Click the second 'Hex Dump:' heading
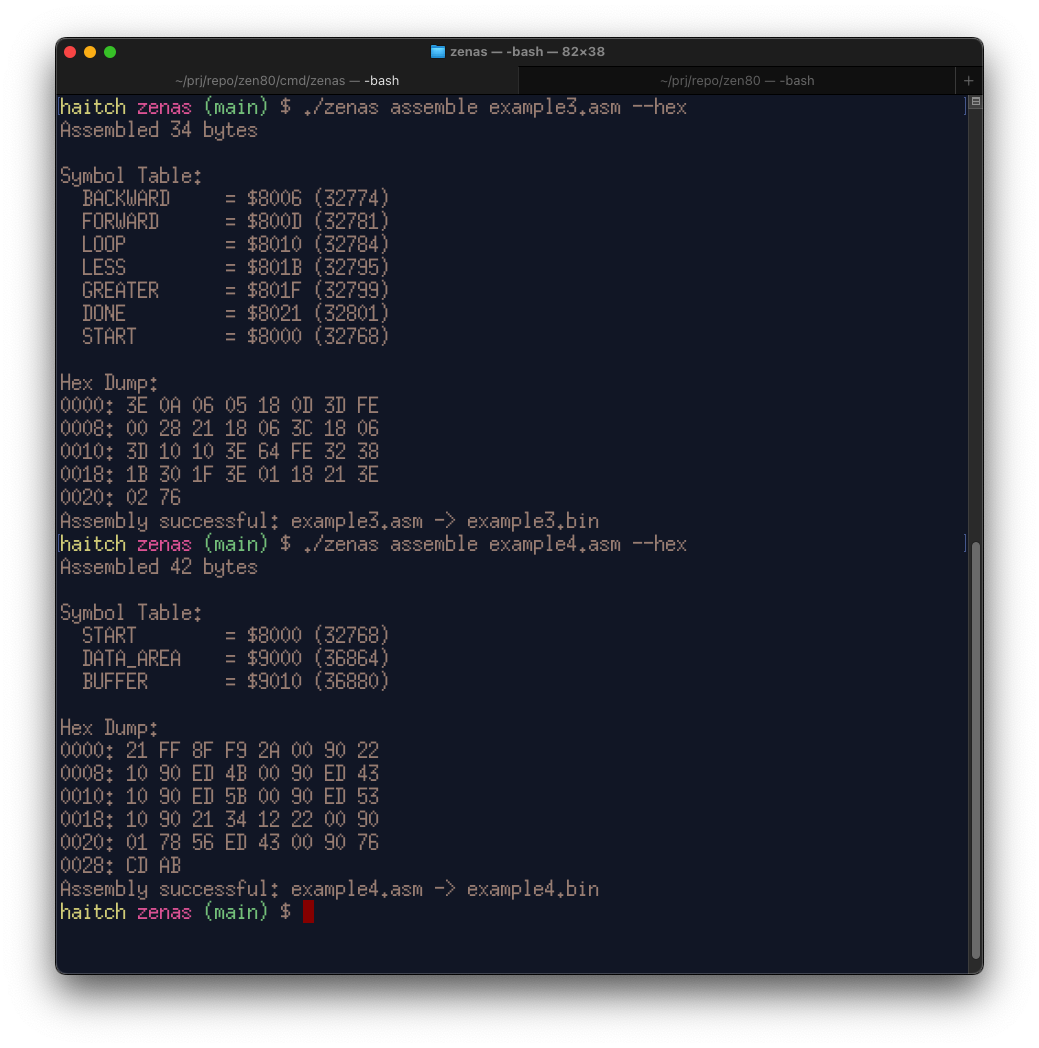The image size is (1039, 1048). (109, 728)
